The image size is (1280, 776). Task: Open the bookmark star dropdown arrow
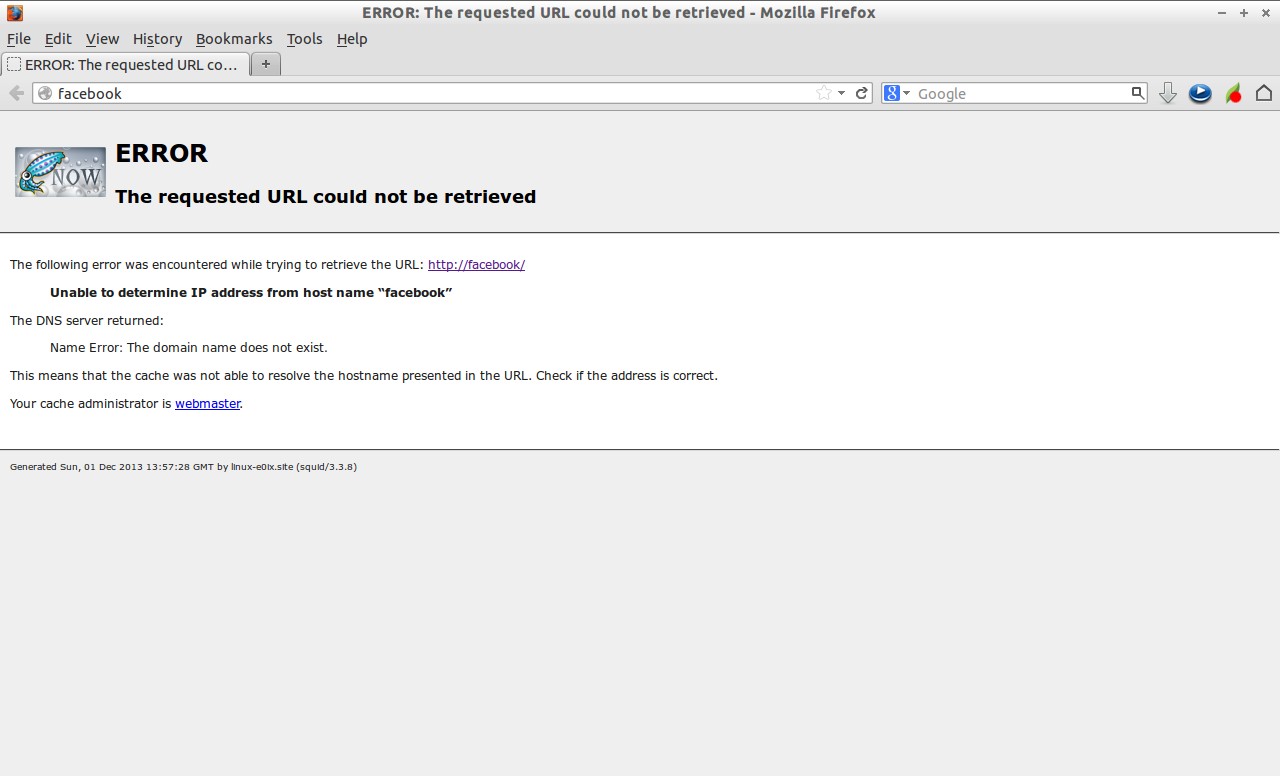point(841,93)
